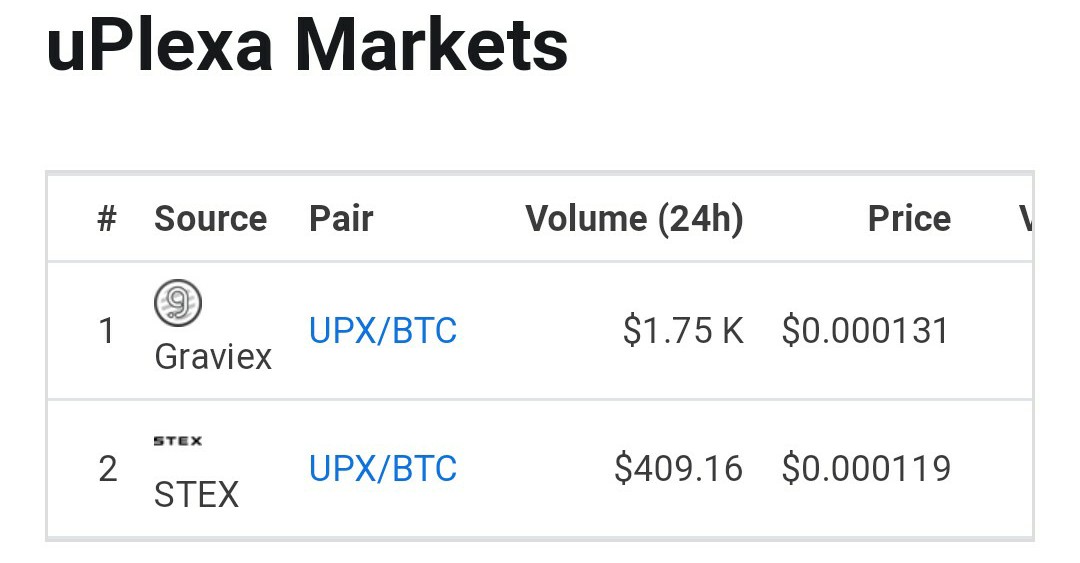Click the partially visible column header after Price
This screenshot has width=1080, height=563.
pyautogui.click(x=1025, y=219)
